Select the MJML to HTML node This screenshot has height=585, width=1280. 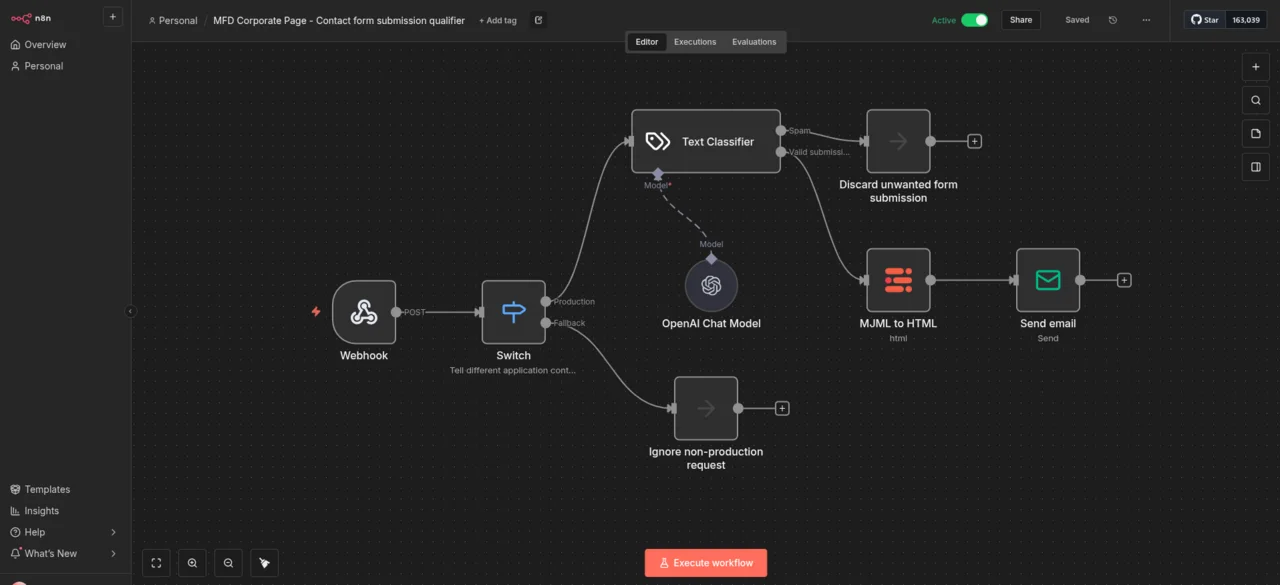pyautogui.click(x=898, y=280)
